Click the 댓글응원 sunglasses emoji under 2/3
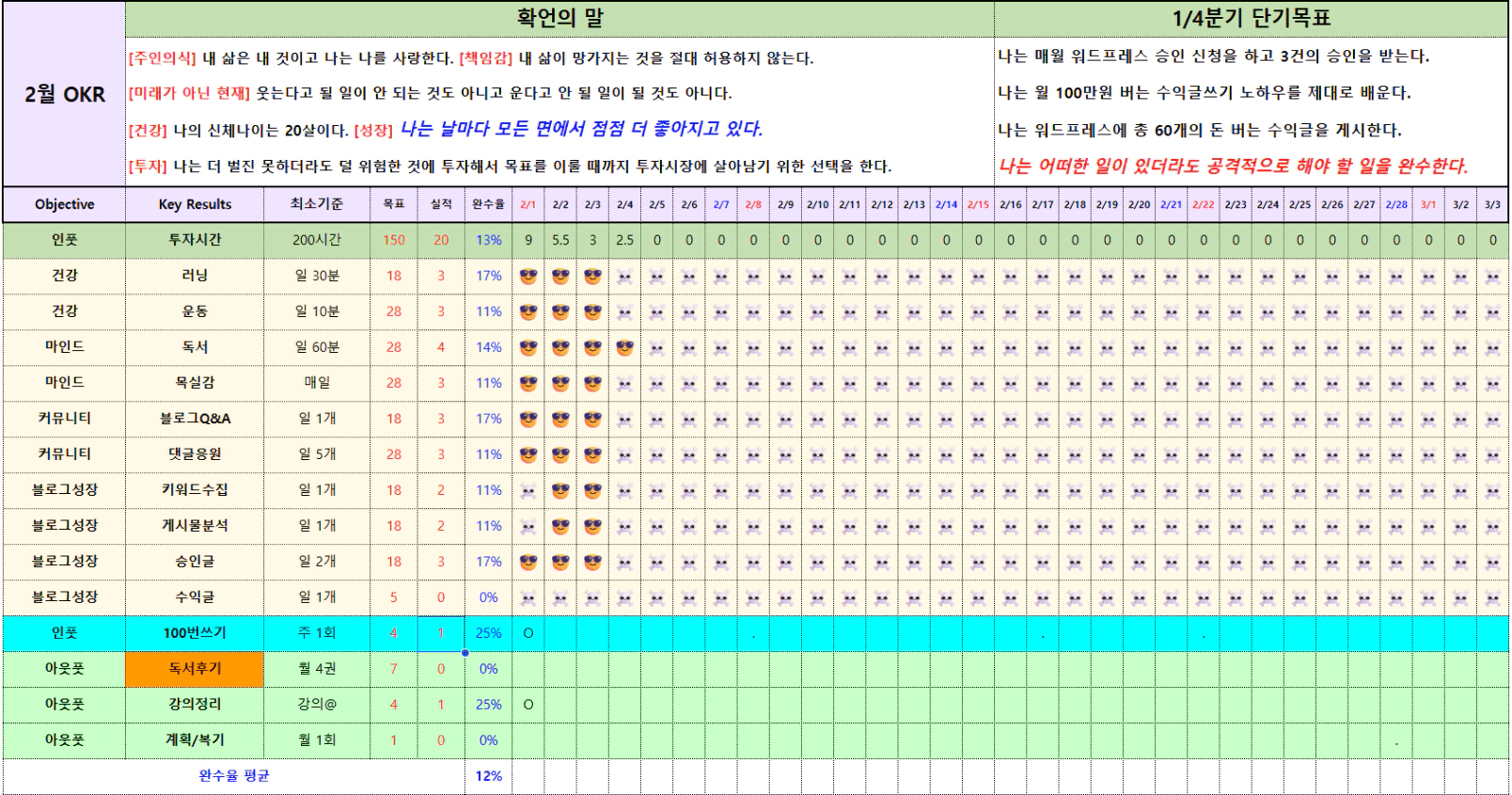Screen dimensions: 1512x795 pyautogui.click(x=592, y=454)
